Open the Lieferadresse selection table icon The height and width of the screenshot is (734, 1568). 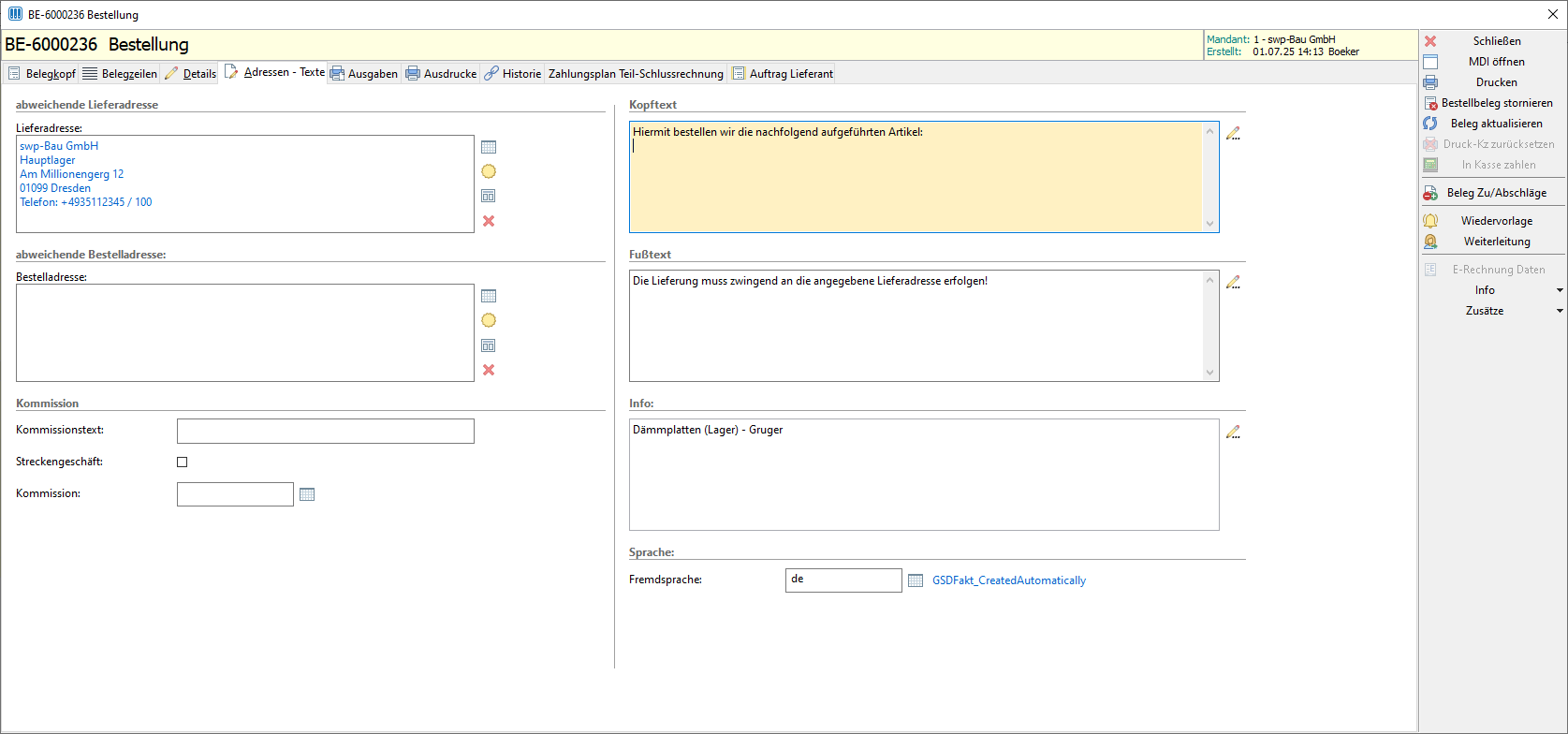[489, 147]
